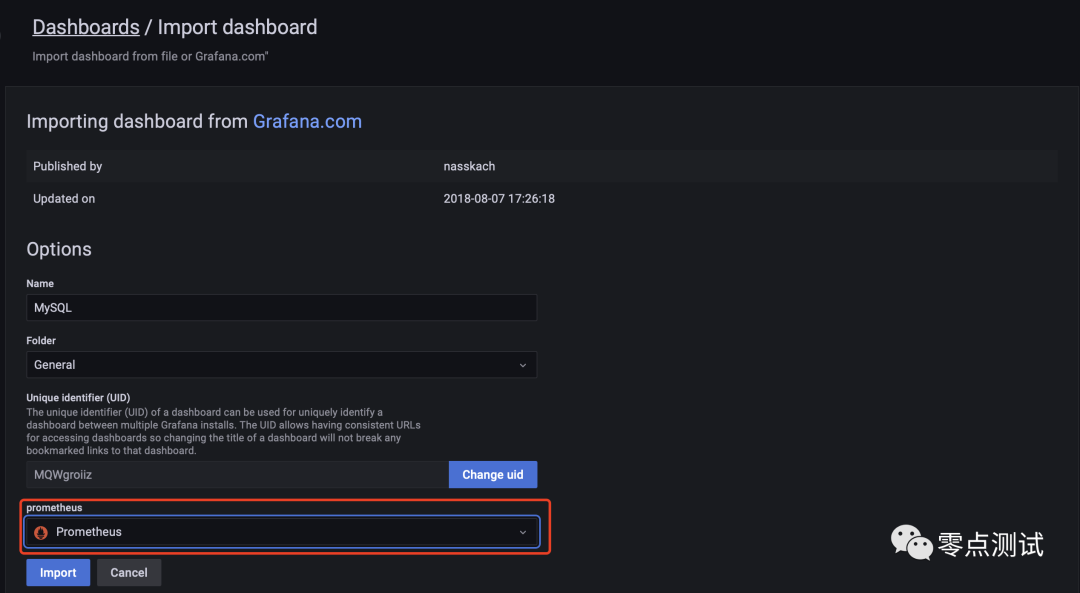Cancel the dashboard import
The height and width of the screenshot is (593, 1080).
click(129, 572)
